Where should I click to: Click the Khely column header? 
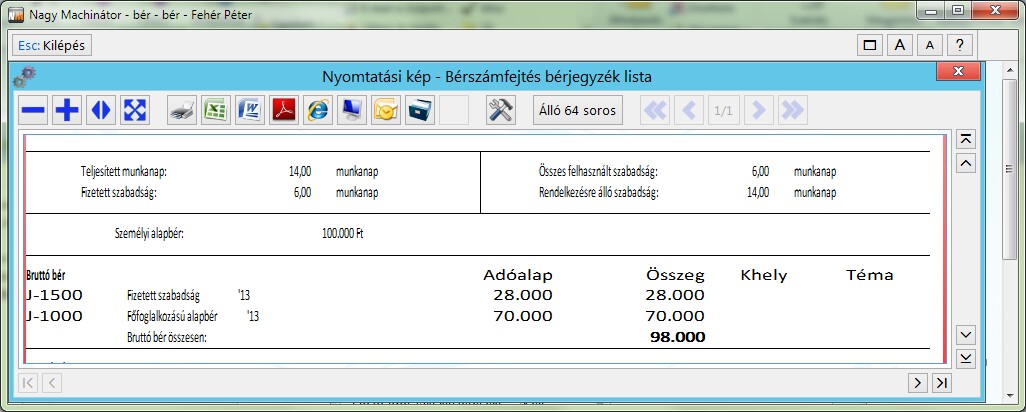764,275
